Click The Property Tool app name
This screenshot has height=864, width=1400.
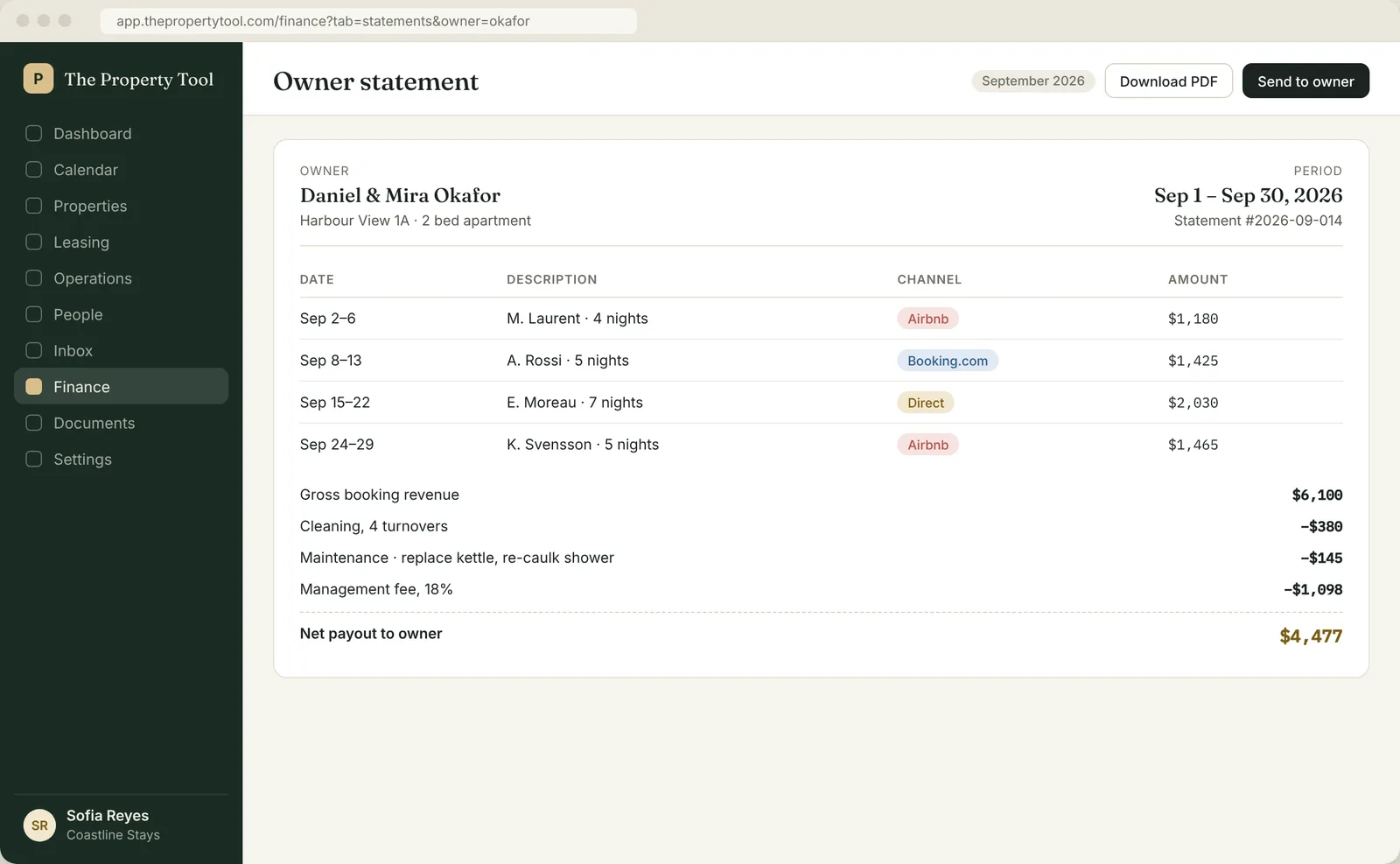139,80
